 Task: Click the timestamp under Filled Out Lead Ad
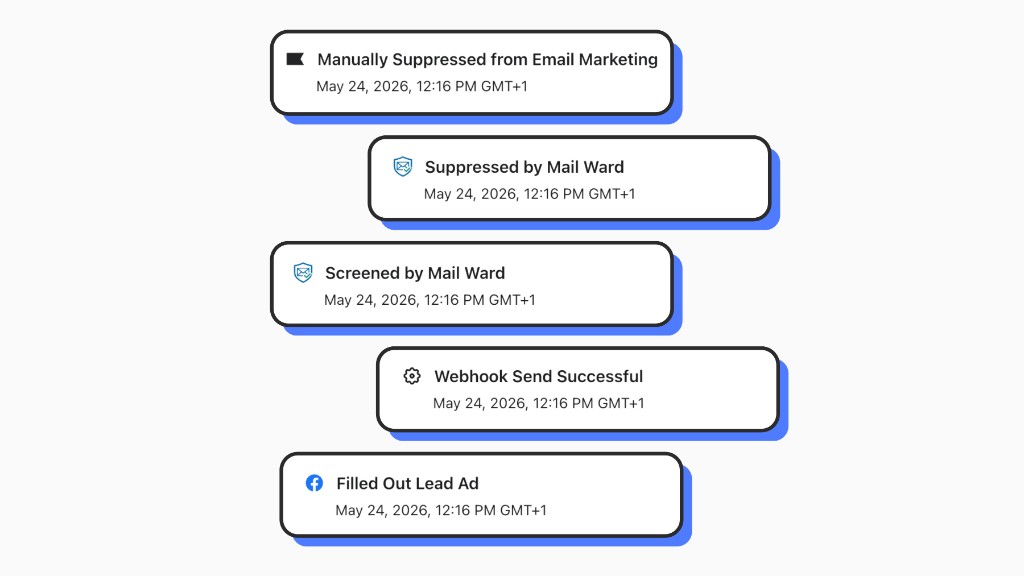[441, 510]
